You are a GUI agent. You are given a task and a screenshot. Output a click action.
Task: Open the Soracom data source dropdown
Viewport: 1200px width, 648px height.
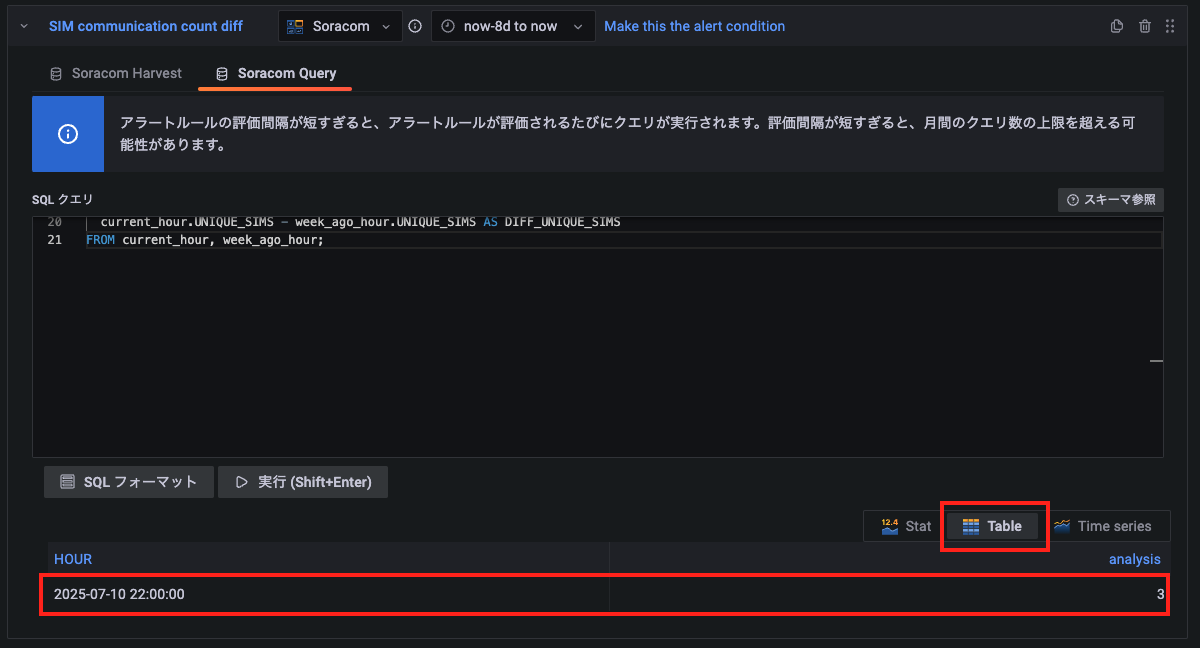point(340,26)
